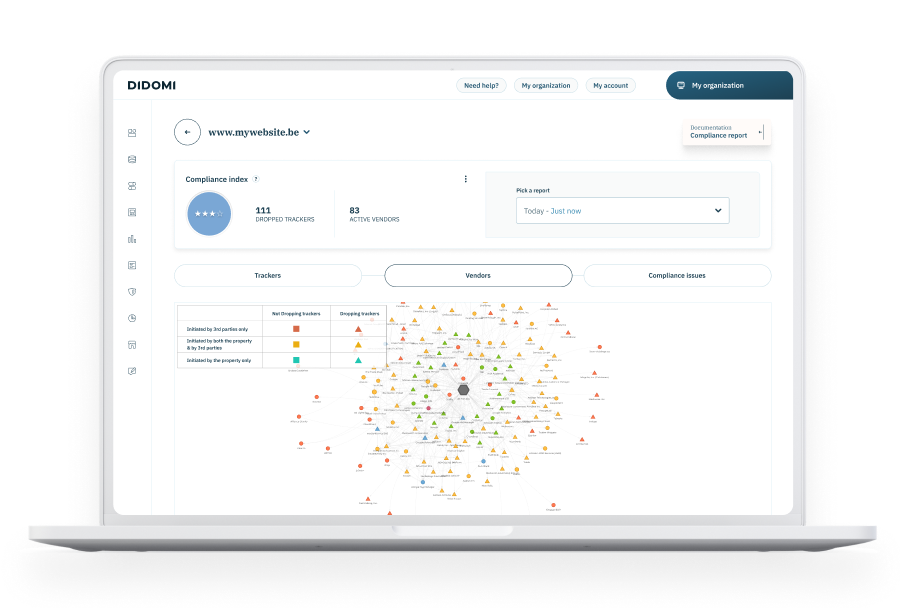Click the shield icon in the sidebar
Image resolution: width=900 pixels, height=608 pixels.
click(132, 291)
